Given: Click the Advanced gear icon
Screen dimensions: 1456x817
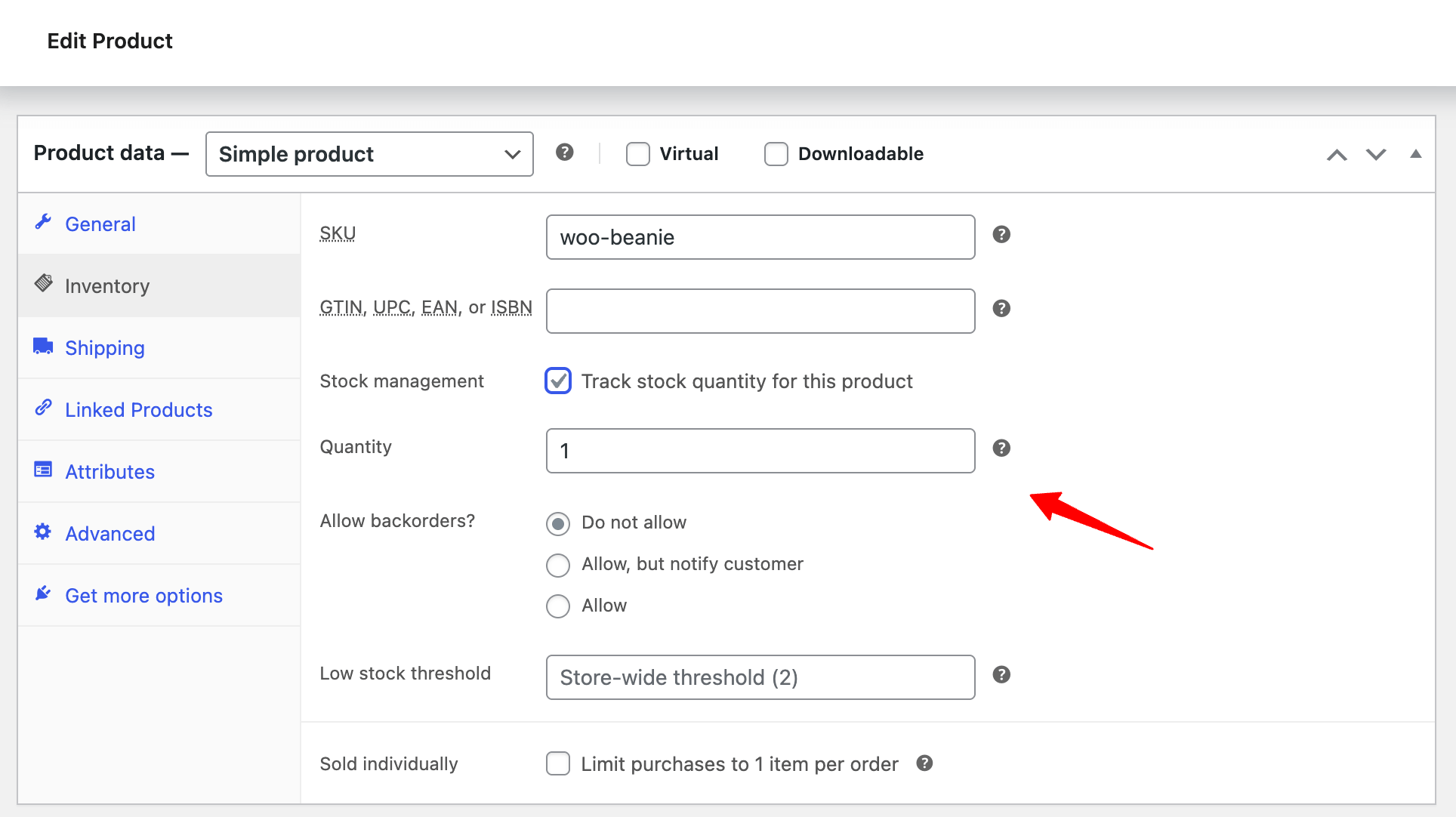Looking at the screenshot, I should pos(43,532).
